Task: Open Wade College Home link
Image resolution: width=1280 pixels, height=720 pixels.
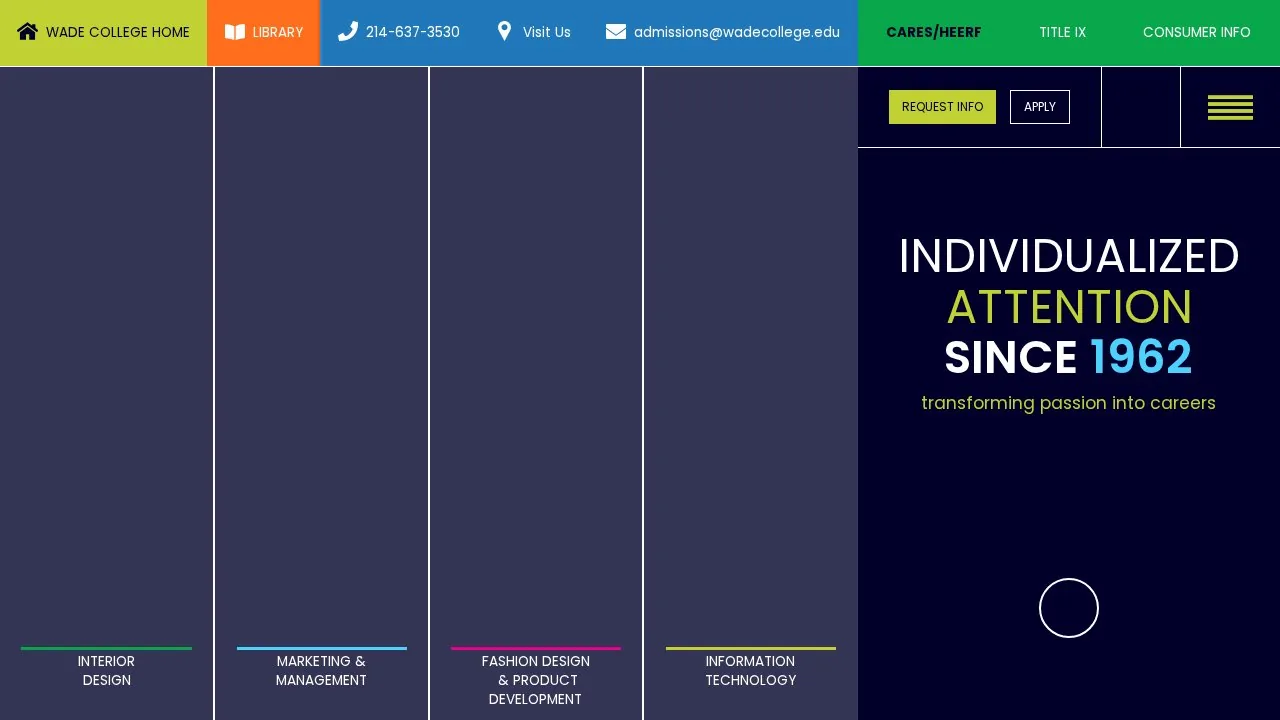Action: 104,33
